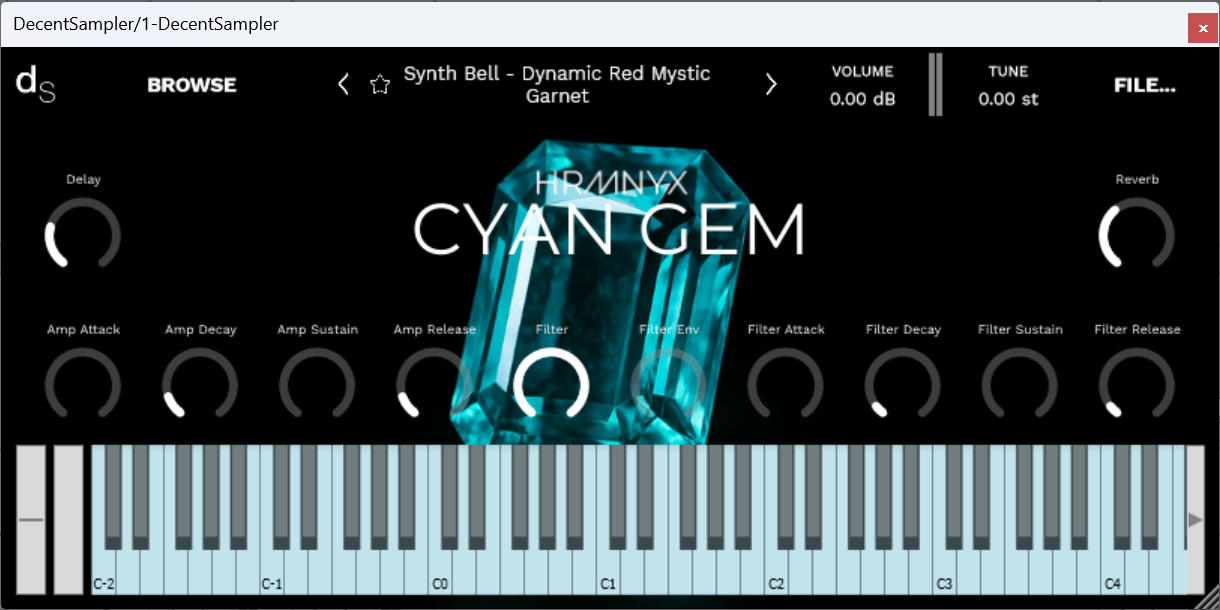Screen dimensions: 1220x610
Task: Click the preset name Synth Bell Dynamic Red Mystic Garnet
Action: pyautogui.click(x=557, y=84)
